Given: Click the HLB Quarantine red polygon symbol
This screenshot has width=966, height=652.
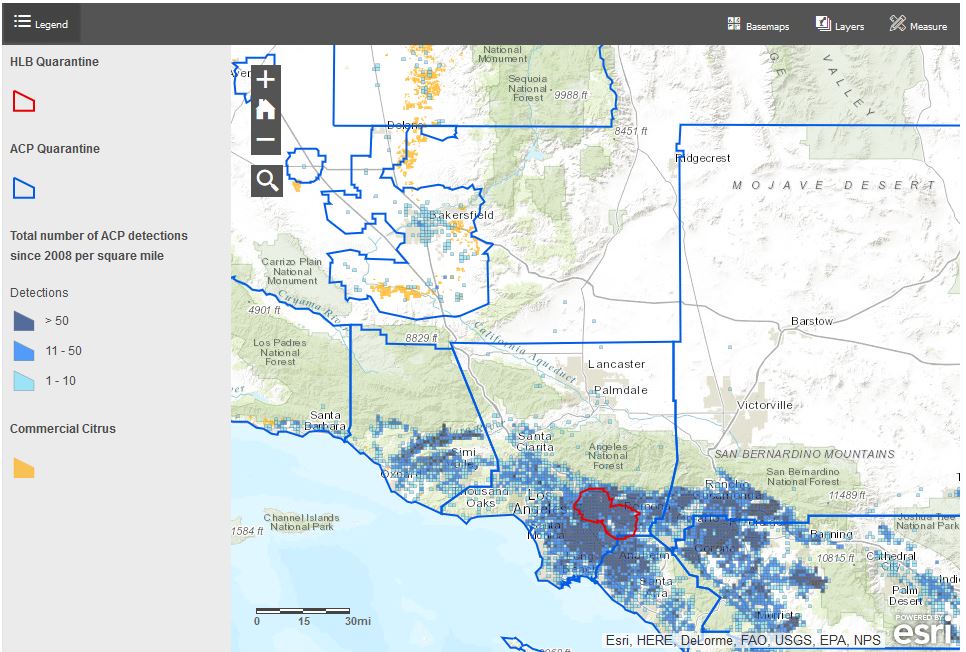Looking at the screenshot, I should 23,101.
